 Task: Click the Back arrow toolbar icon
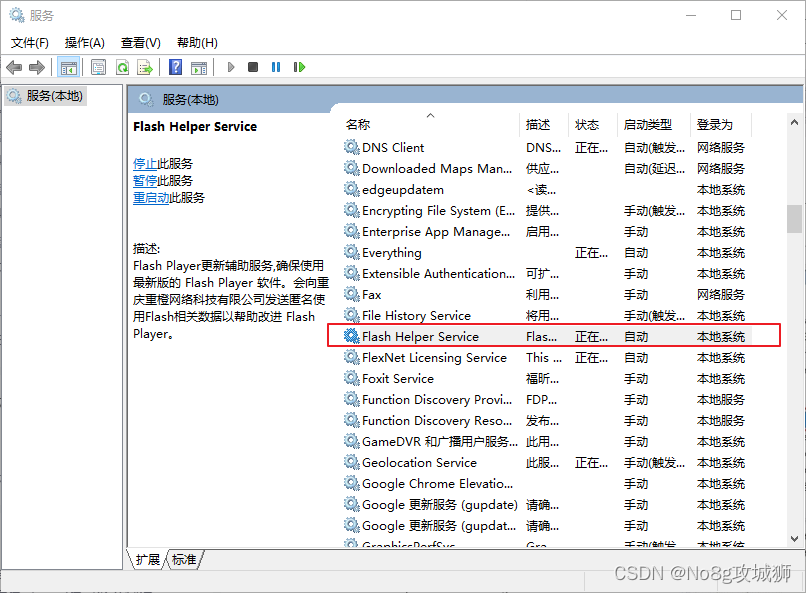tap(14, 67)
